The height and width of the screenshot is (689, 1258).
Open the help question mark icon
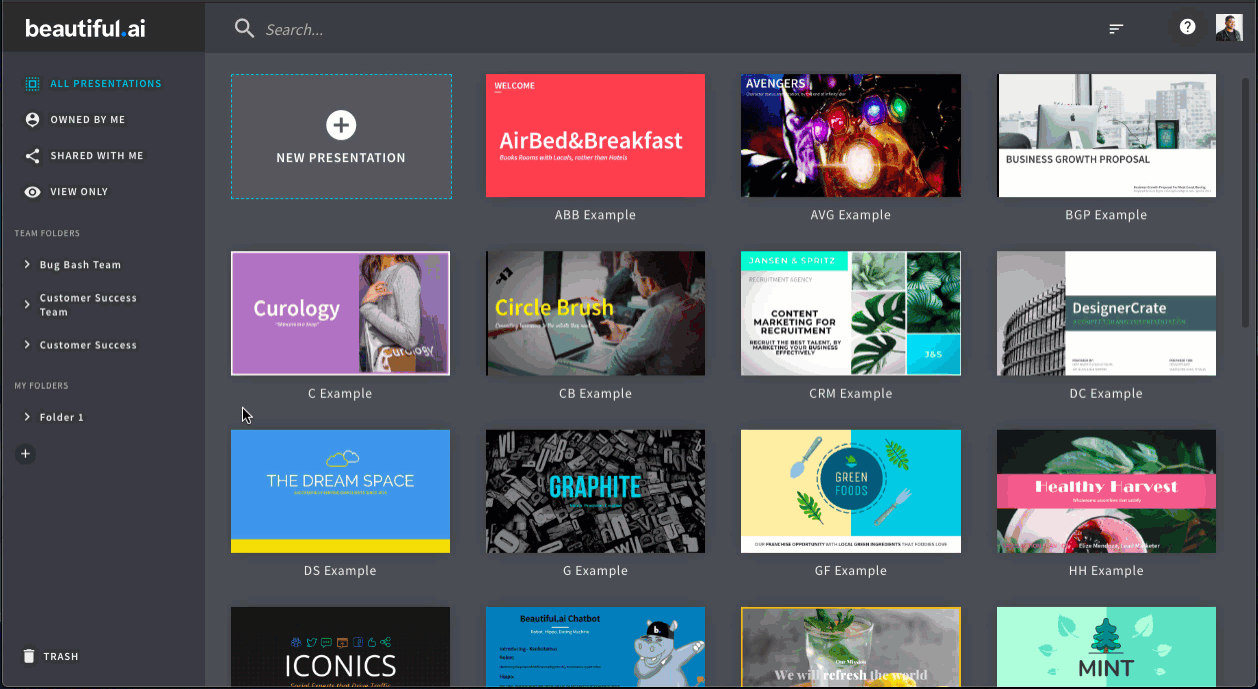(1187, 27)
